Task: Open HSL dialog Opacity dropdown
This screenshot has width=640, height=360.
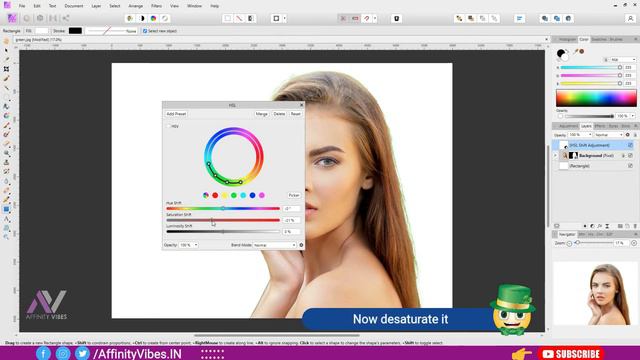Action: point(196,245)
